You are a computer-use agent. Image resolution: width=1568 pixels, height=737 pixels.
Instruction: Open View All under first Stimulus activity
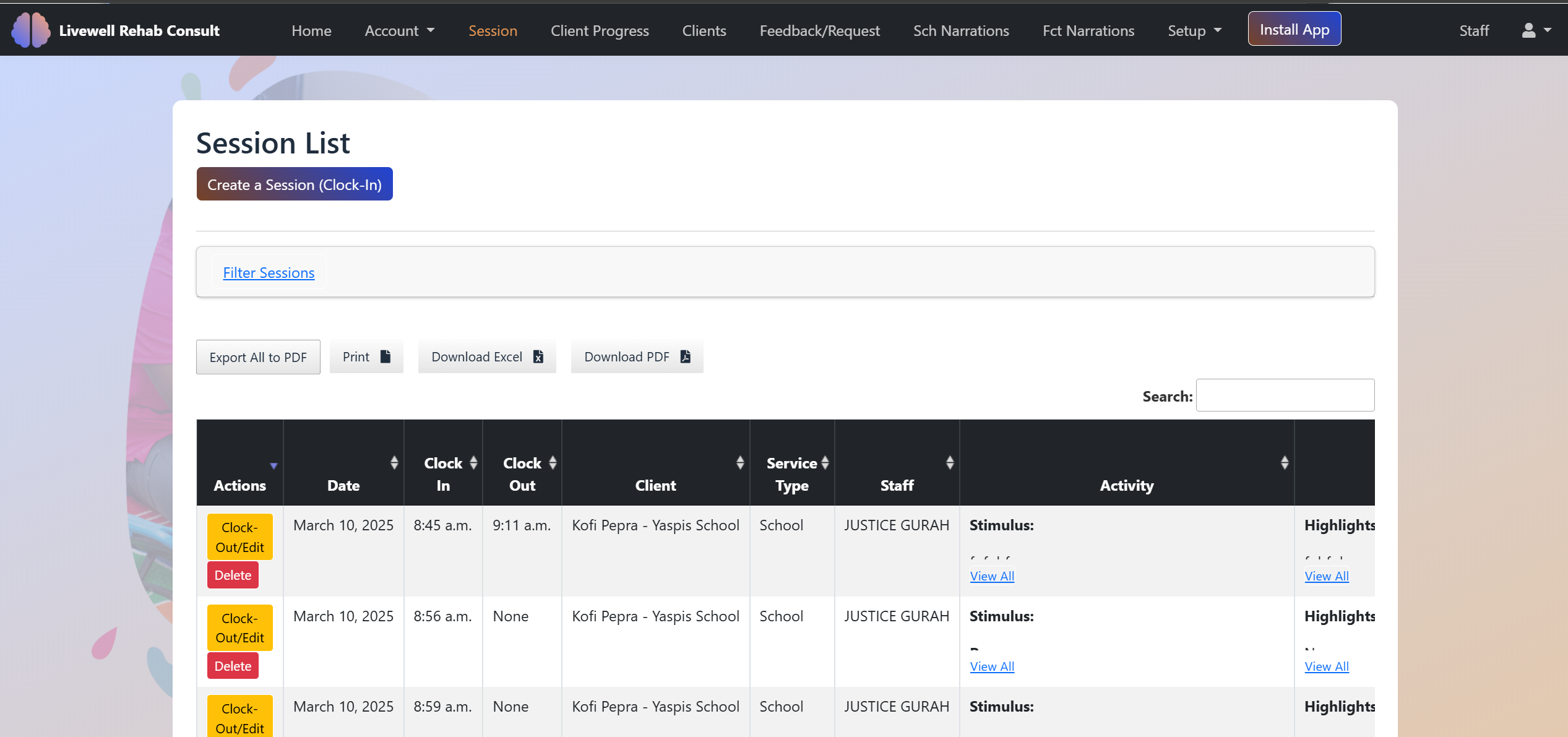[992, 576]
